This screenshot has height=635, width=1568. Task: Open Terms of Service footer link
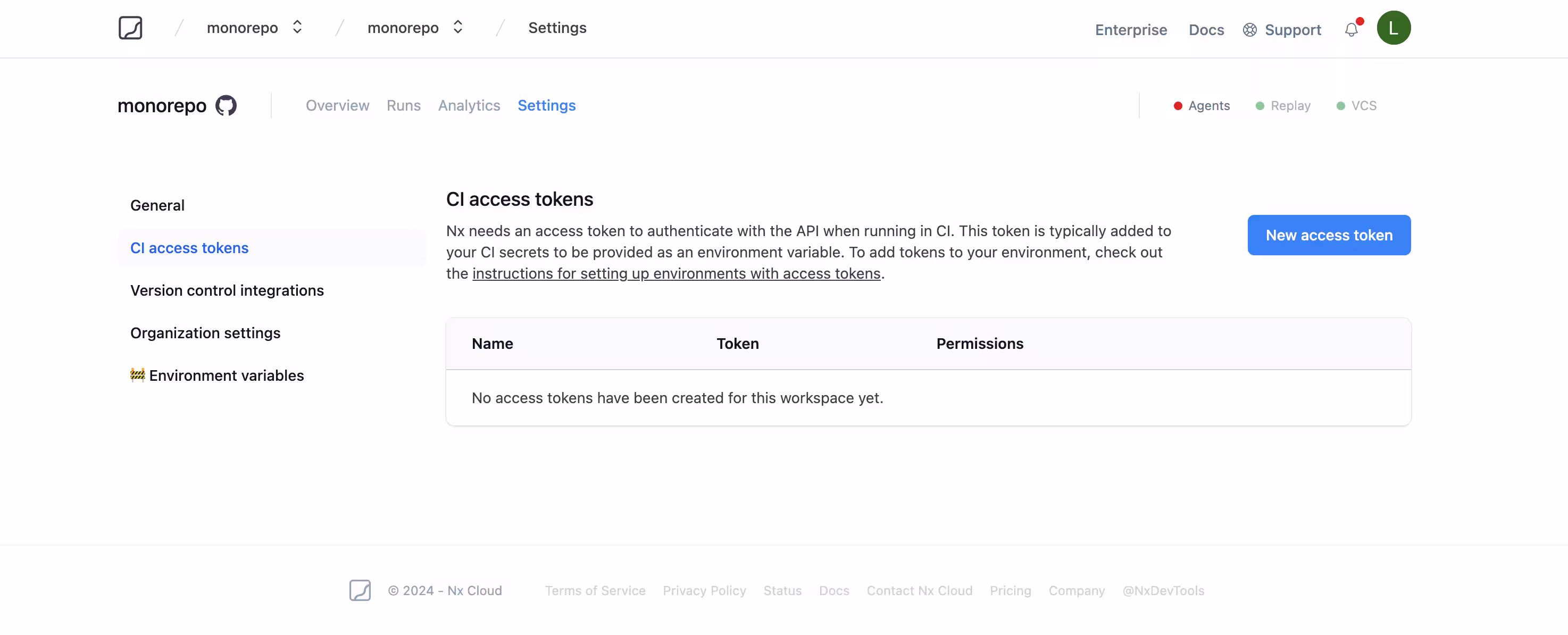(x=595, y=590)
